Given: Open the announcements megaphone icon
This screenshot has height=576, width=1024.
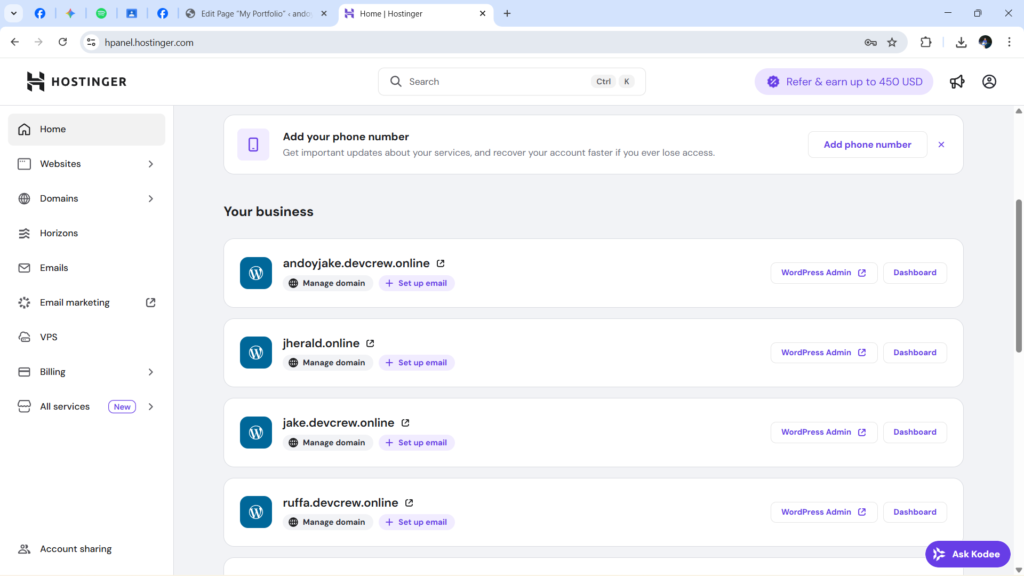Looking at the screenshot, I should point(957,82).
